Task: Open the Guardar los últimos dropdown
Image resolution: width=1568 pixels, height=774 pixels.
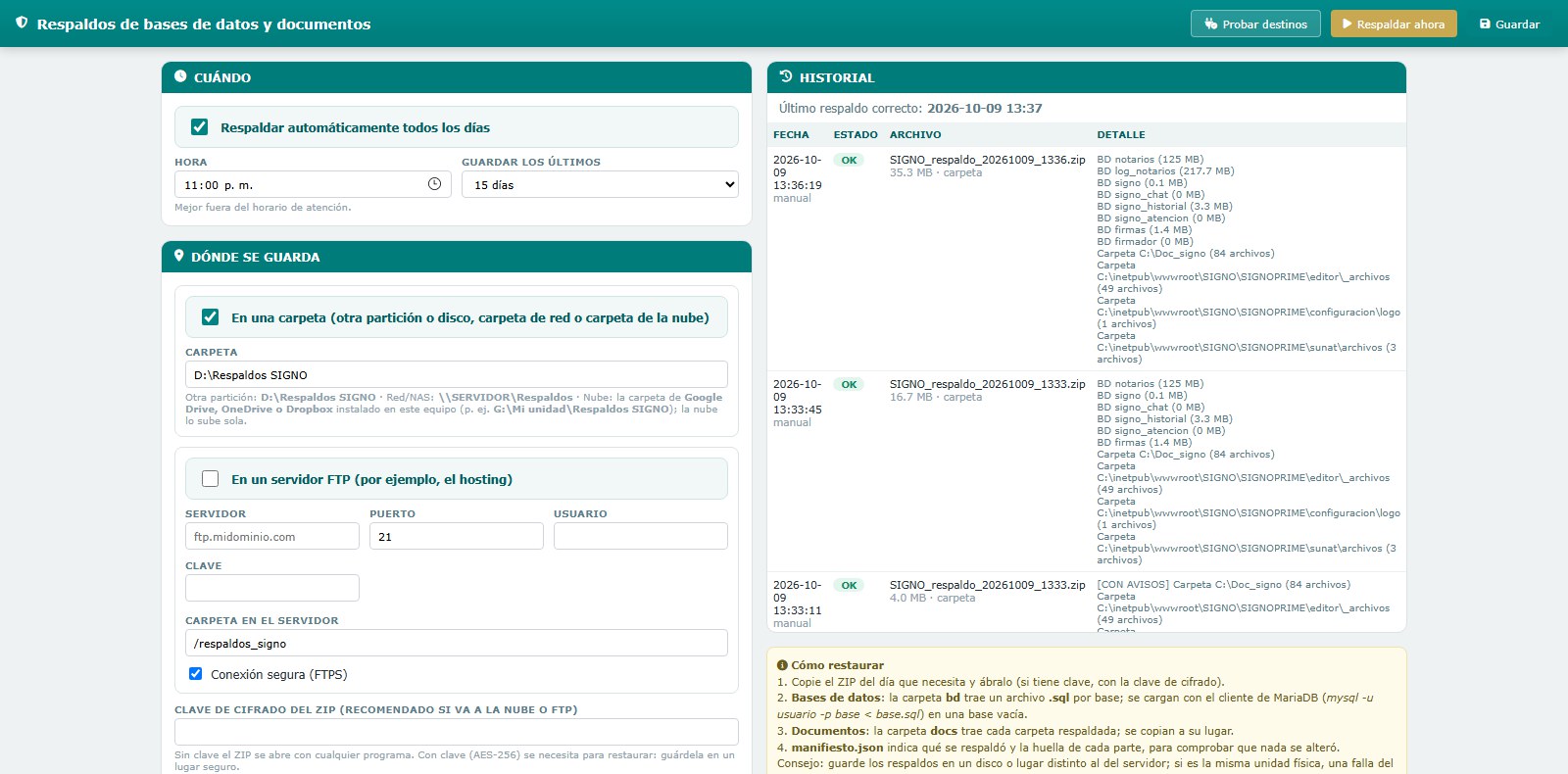Action: pos(600,184)
